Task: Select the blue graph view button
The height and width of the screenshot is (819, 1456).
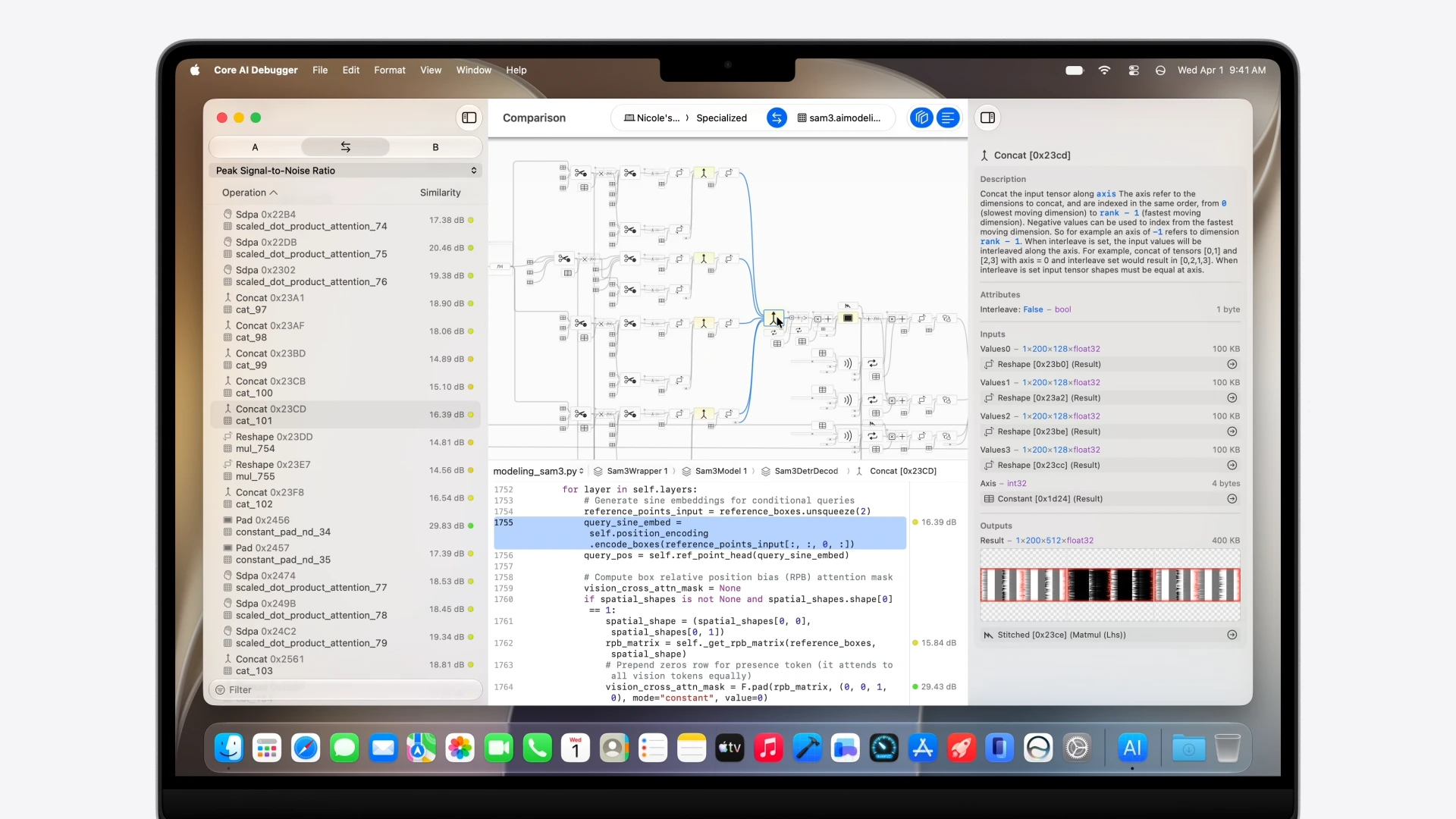Action: 921,118
